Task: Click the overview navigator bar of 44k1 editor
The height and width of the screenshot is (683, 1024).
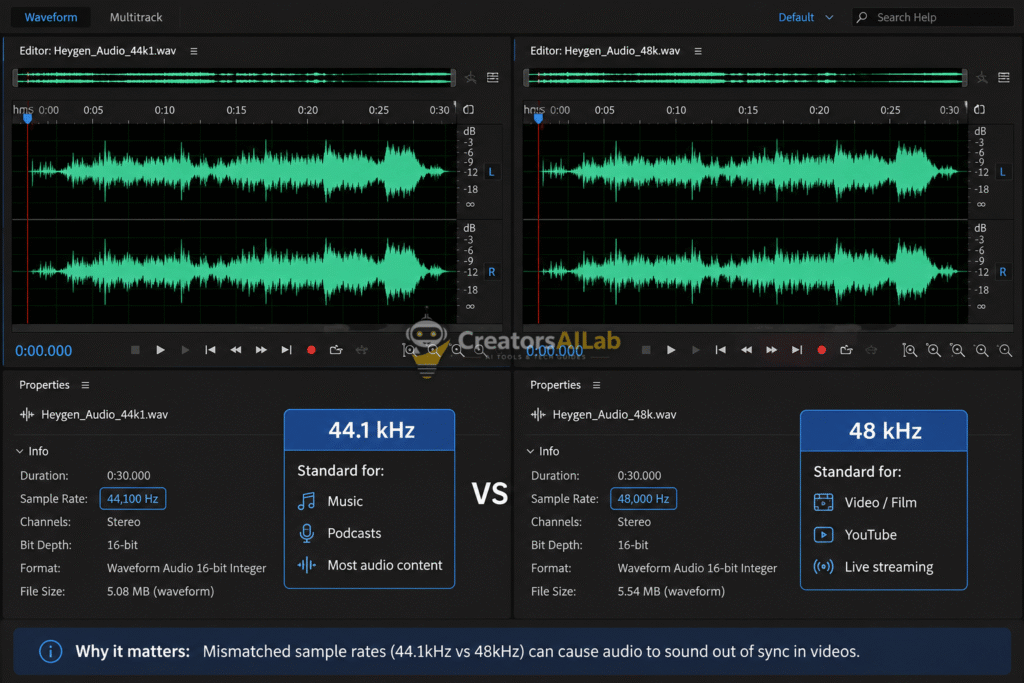Action: [234, 78]
